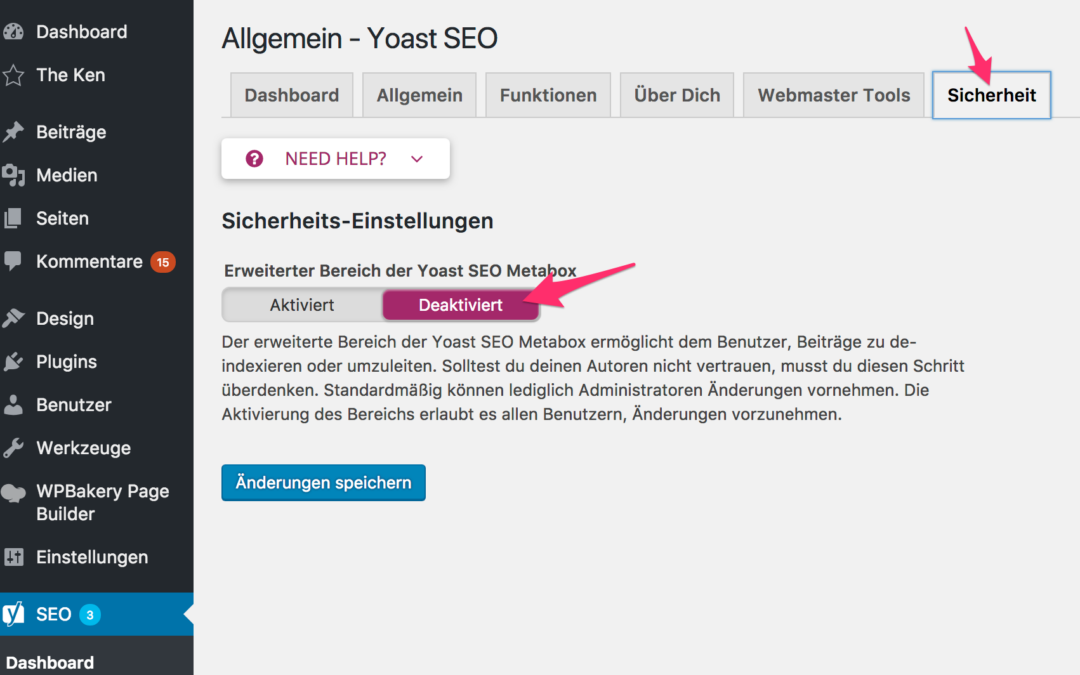
Task: Click the Beiträge pushpin icon
Action: point(13,132)
